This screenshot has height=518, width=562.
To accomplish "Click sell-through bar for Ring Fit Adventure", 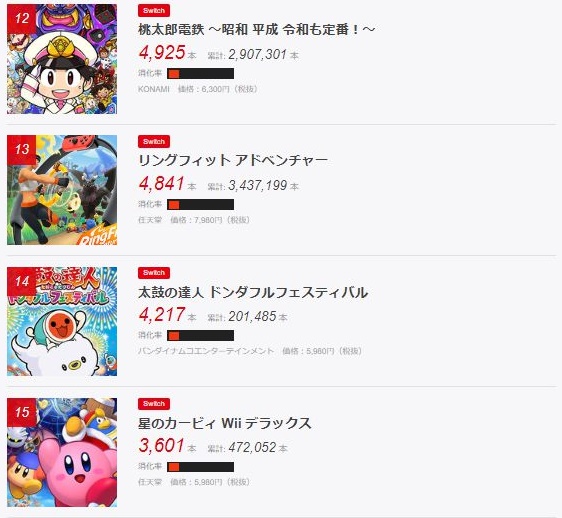I will click(200, 204).
